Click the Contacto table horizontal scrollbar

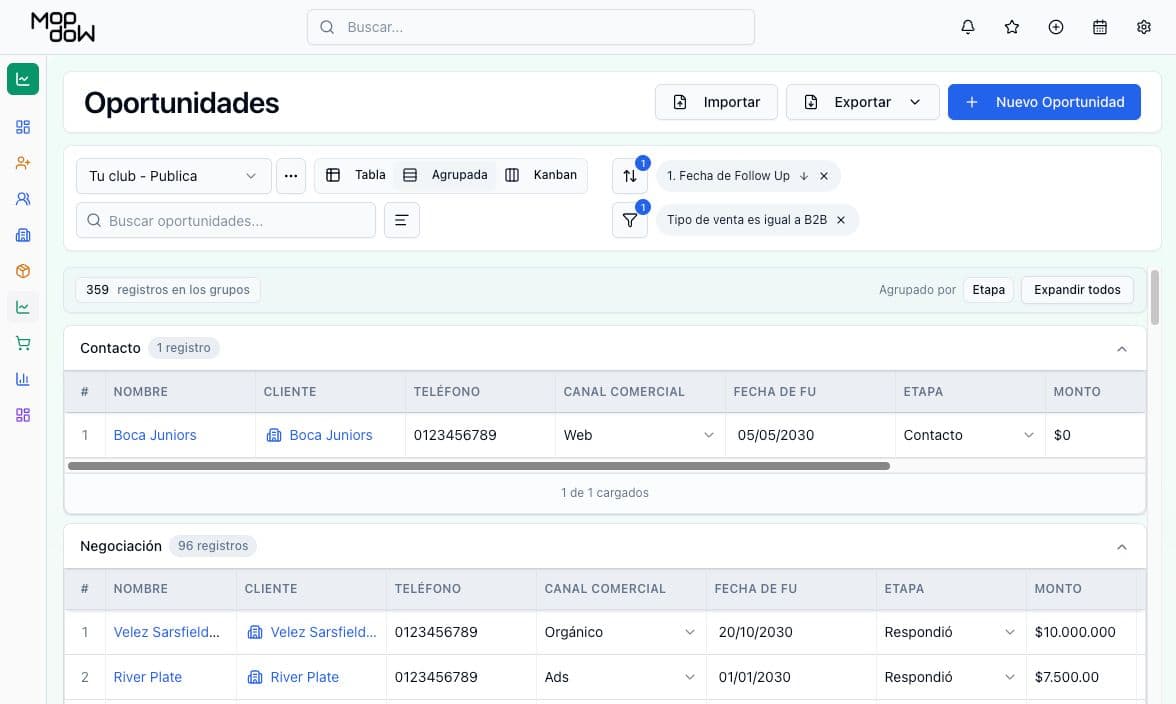(x=478, y=466)
